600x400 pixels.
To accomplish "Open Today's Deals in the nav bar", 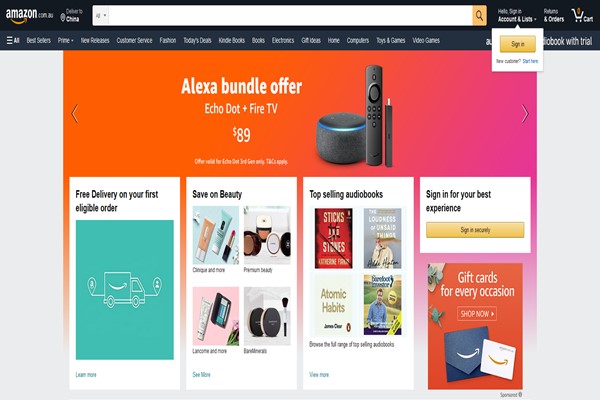I will (x=197, y=40).
